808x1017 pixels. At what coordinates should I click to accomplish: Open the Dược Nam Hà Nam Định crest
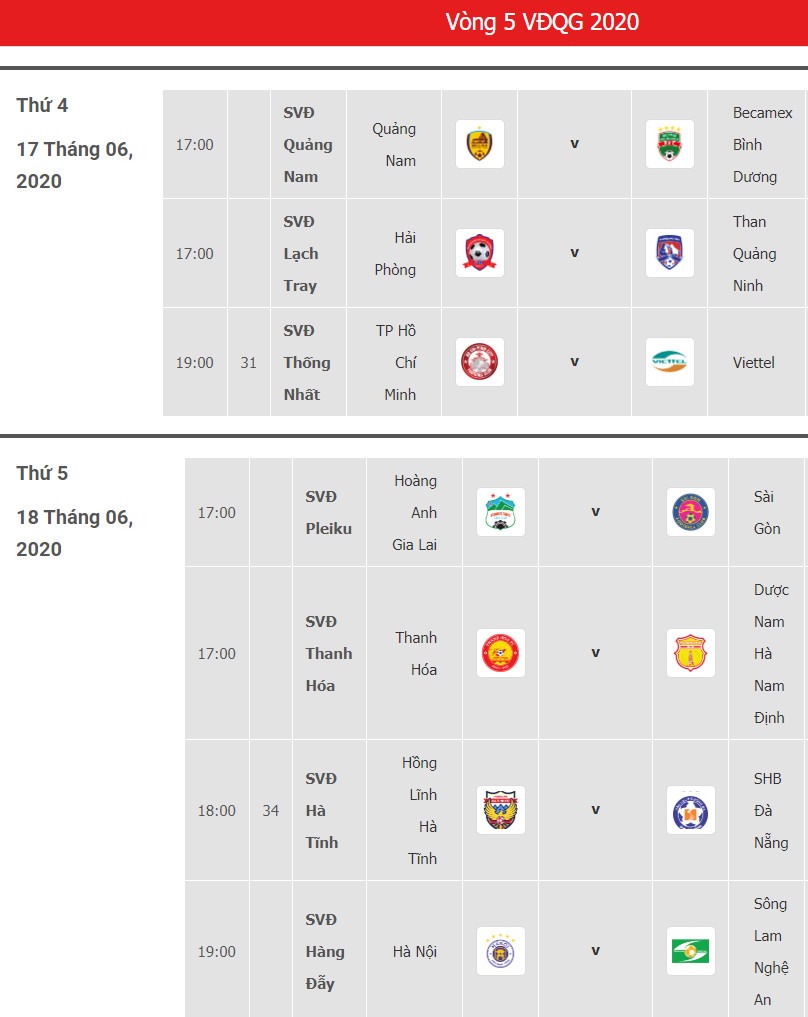click(x=691, y=653)
